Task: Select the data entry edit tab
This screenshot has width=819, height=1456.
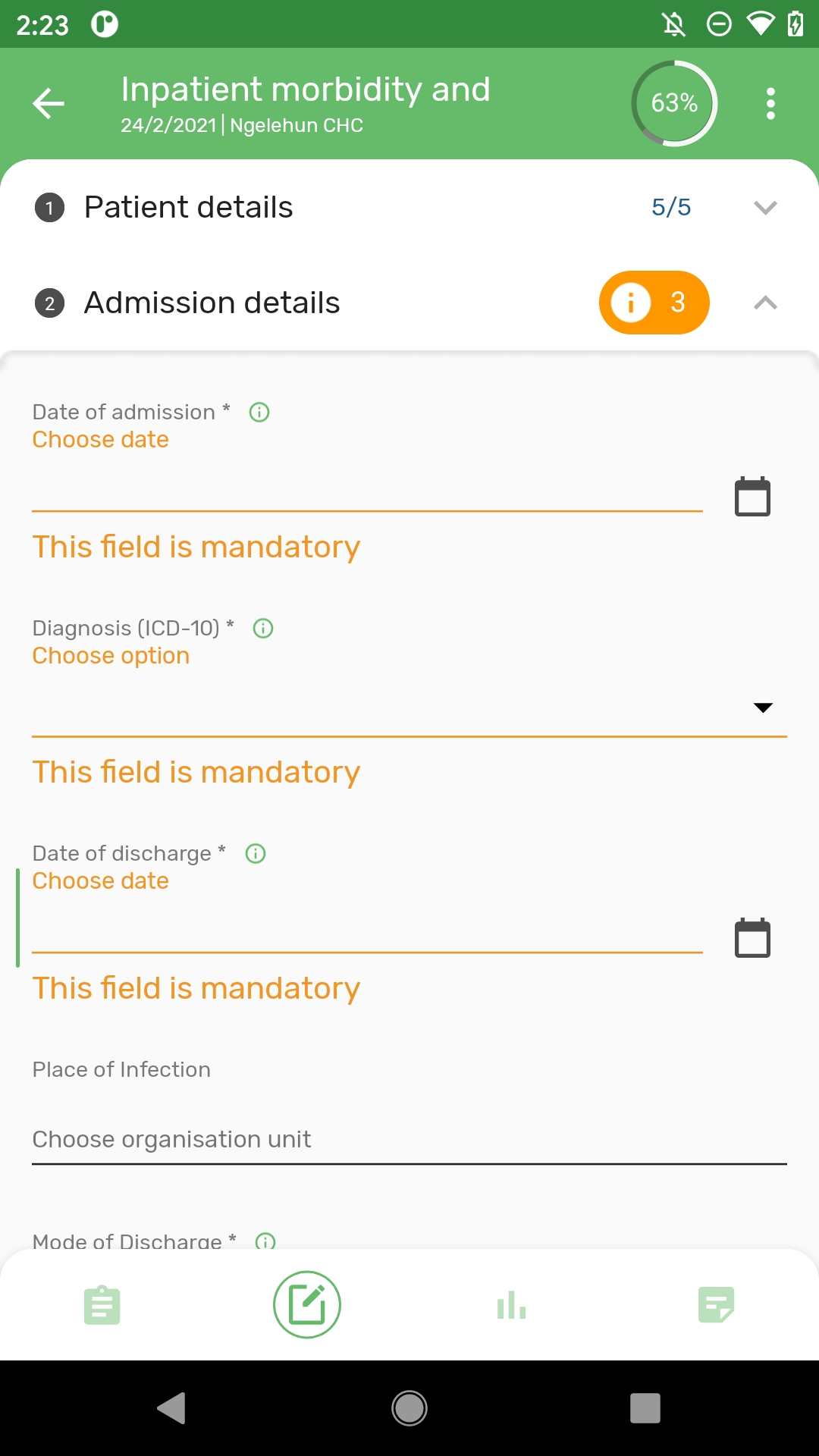Action: (x=307, y=1305)
